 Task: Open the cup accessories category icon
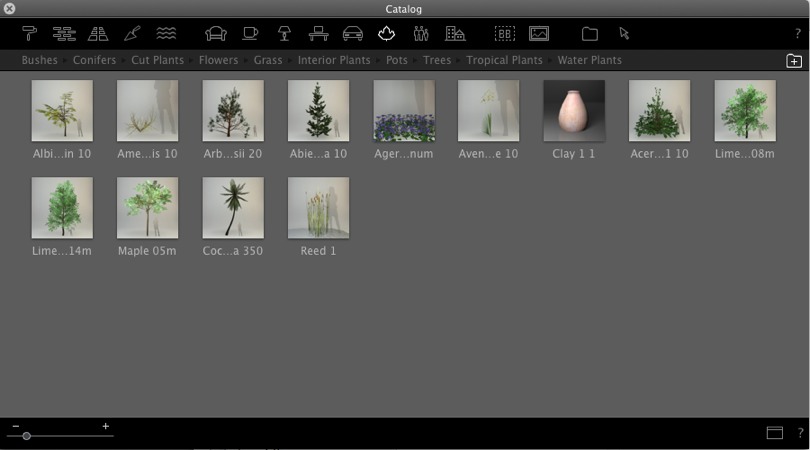tap(250, 34)
